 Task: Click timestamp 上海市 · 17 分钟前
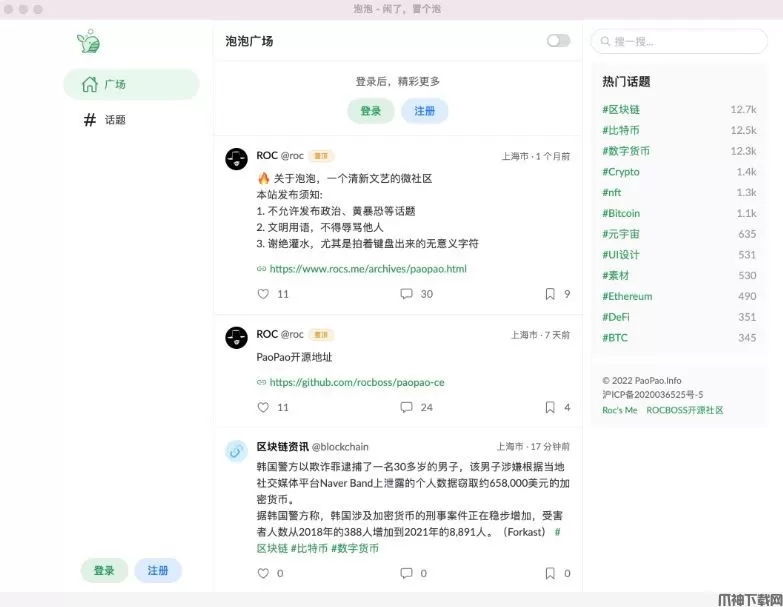533,446
